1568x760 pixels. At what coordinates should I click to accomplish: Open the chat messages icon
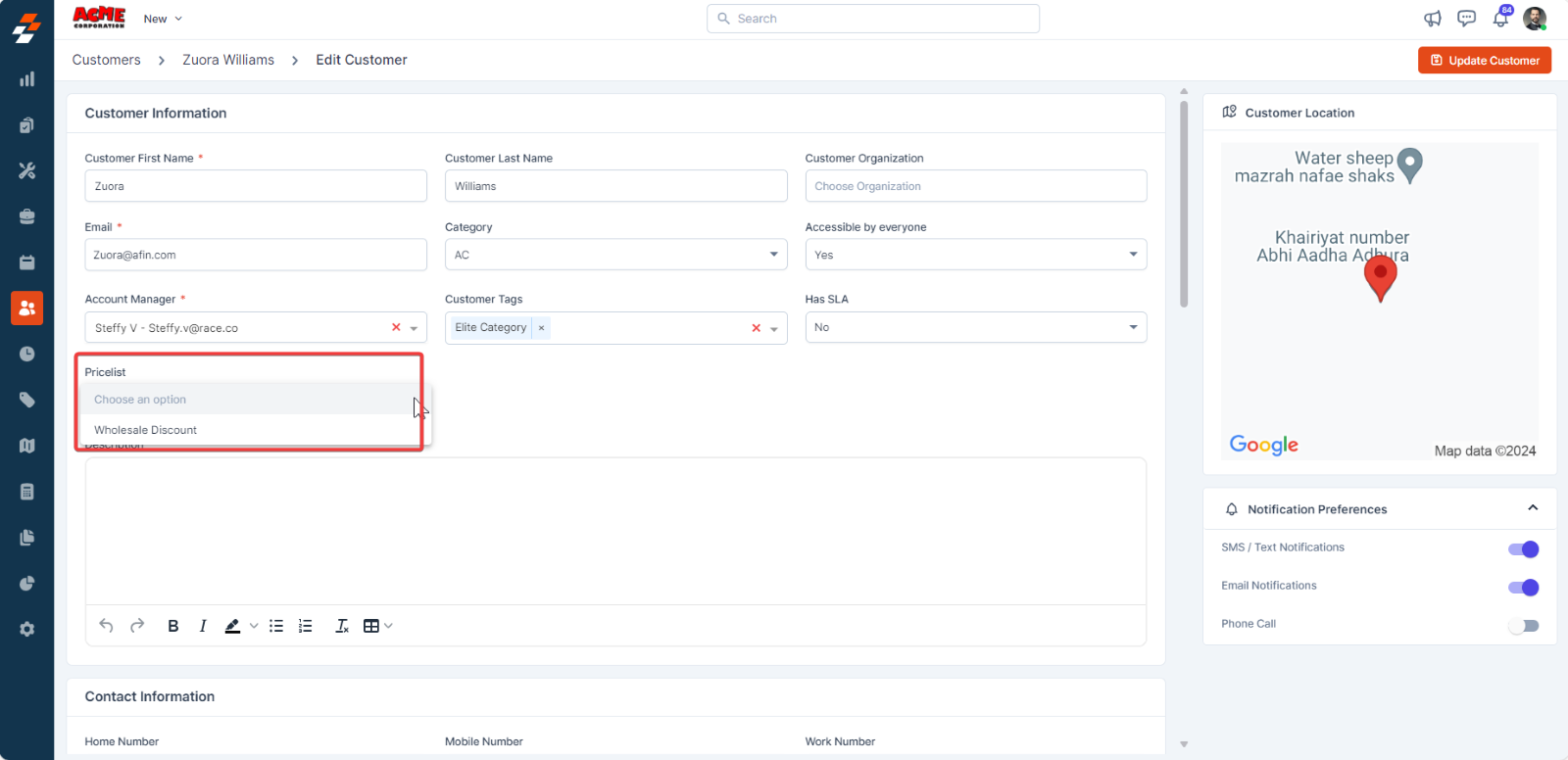pyautogui.click(x=1466, y=19)
